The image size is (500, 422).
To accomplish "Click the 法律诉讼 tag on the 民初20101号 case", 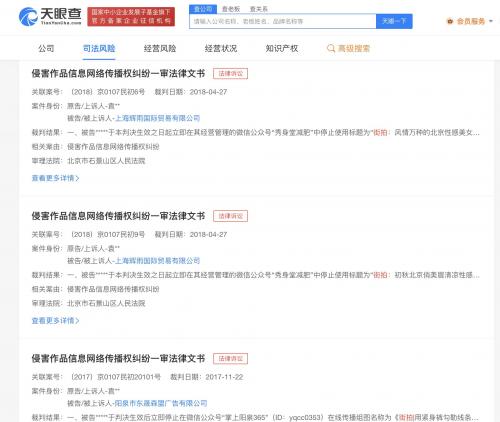I will [x=230, y=359].
